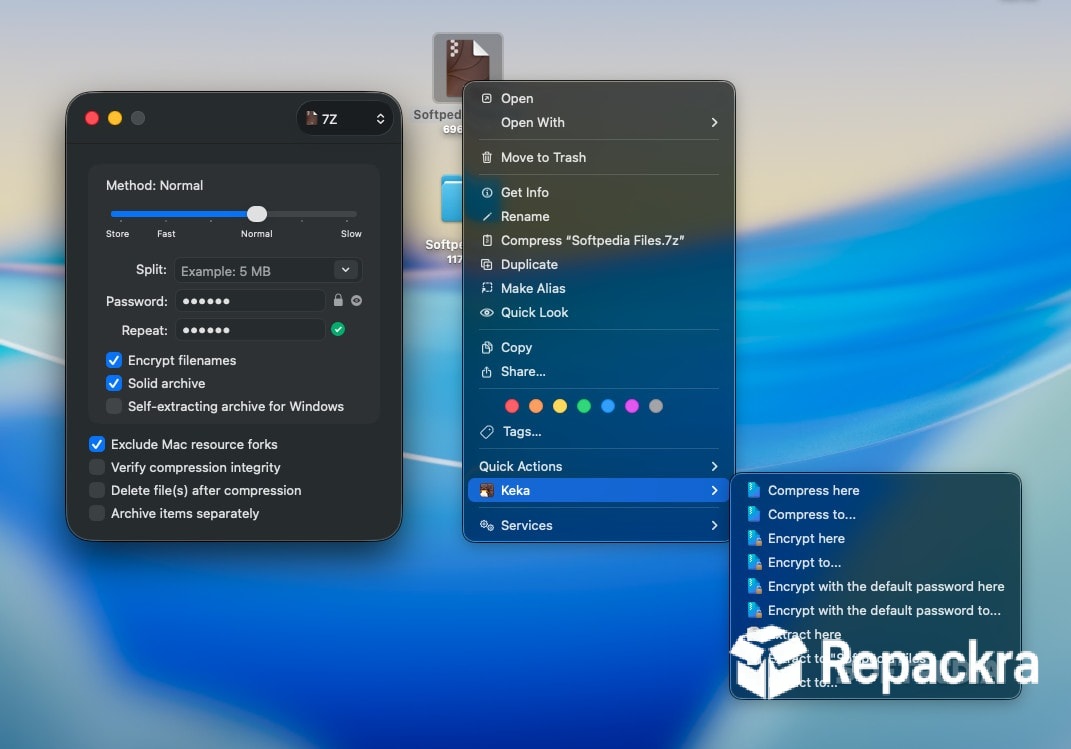Screen dimensions: 1071x749
Task: Click Compress to… in Keka submenu
Action: (876, 514)
